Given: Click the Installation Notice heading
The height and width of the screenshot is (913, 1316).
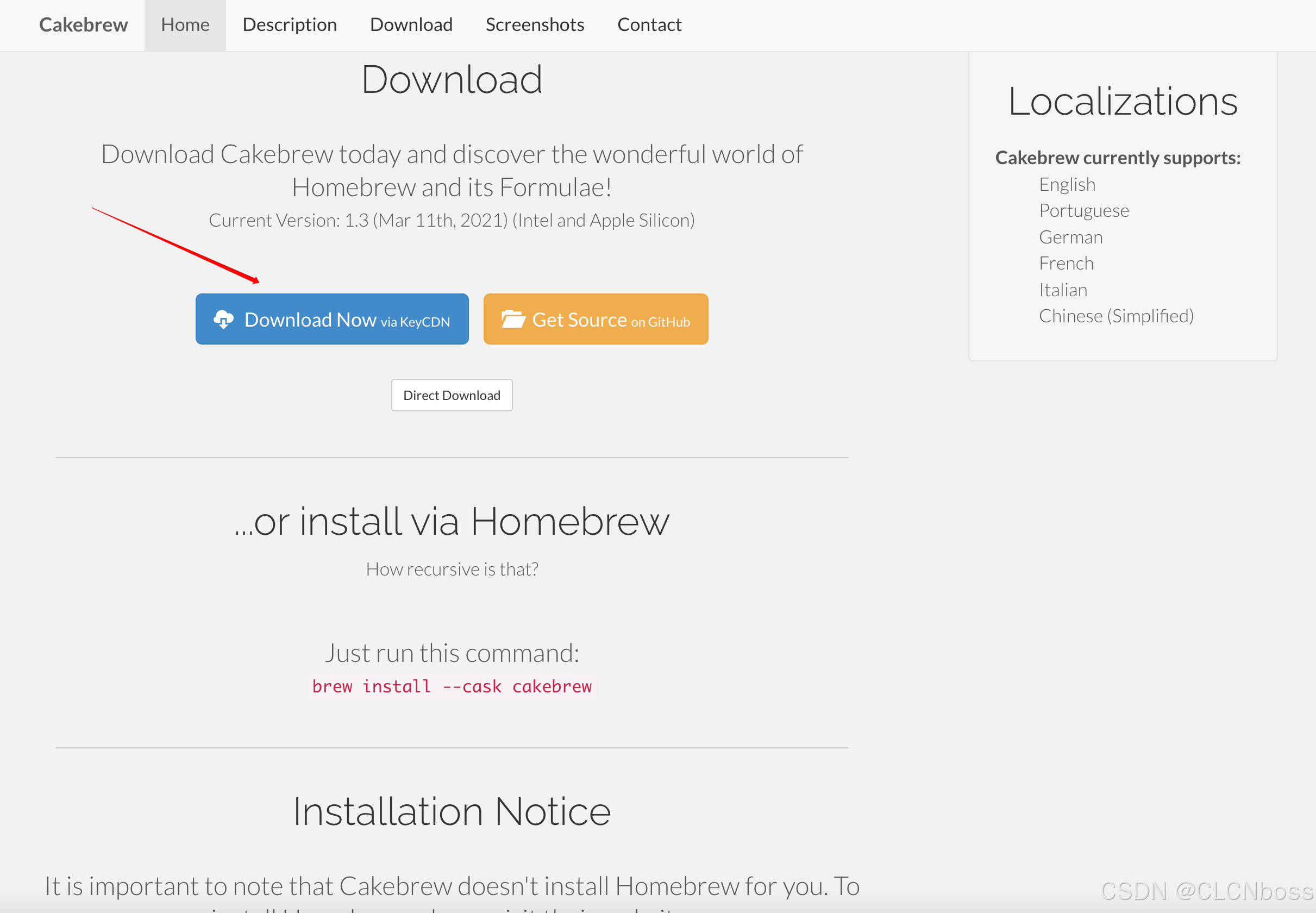Looking at the screenshot, I should 452,811.
